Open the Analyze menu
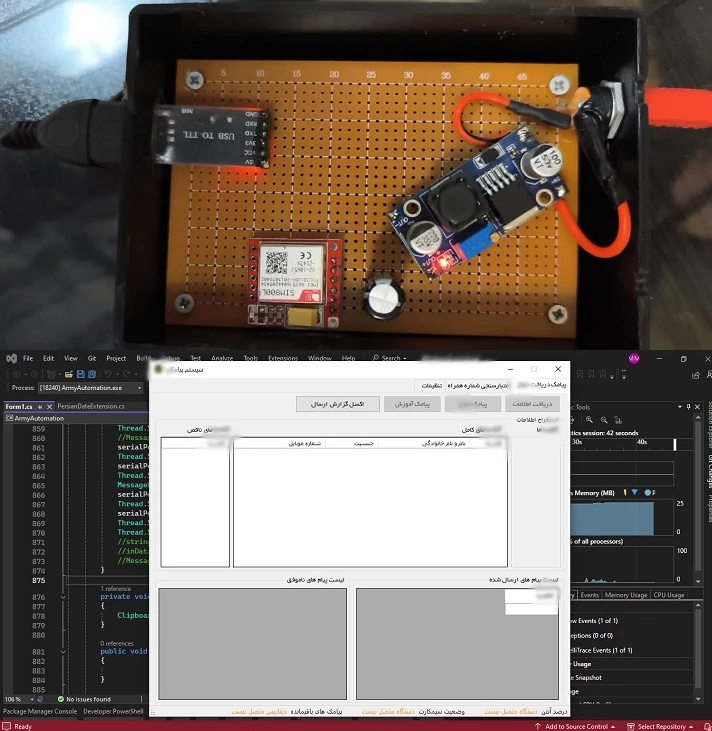Screen dimensions: 712x731 [221, 358]
